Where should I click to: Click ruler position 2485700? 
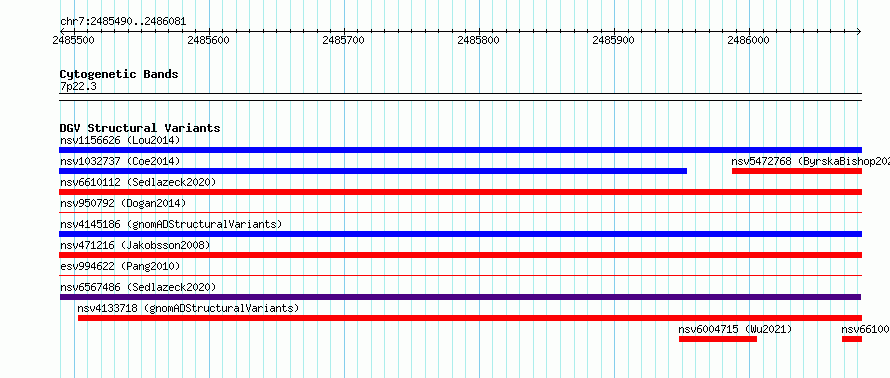(344, 40)
